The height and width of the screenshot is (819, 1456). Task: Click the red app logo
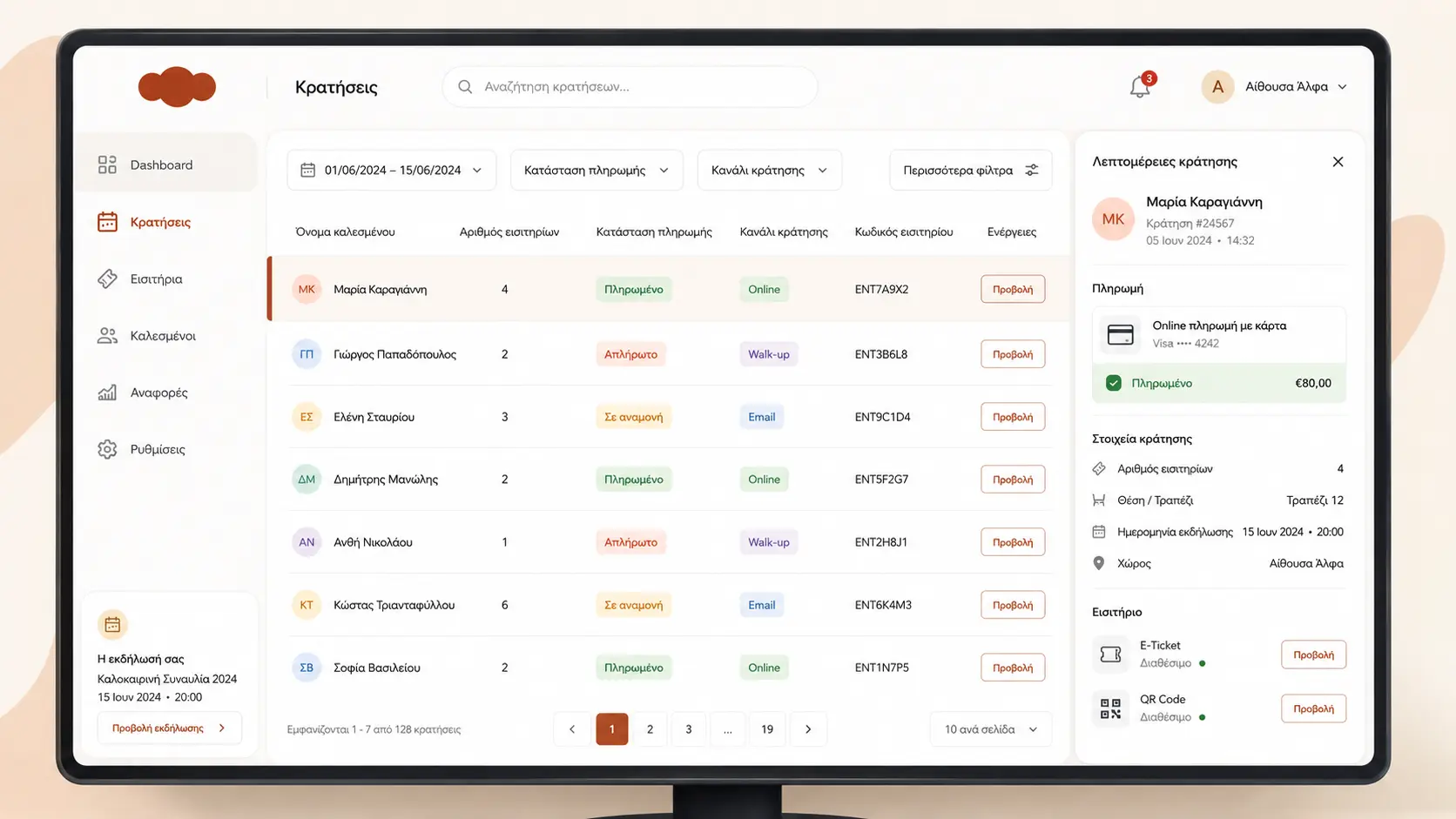pos(177,86)
